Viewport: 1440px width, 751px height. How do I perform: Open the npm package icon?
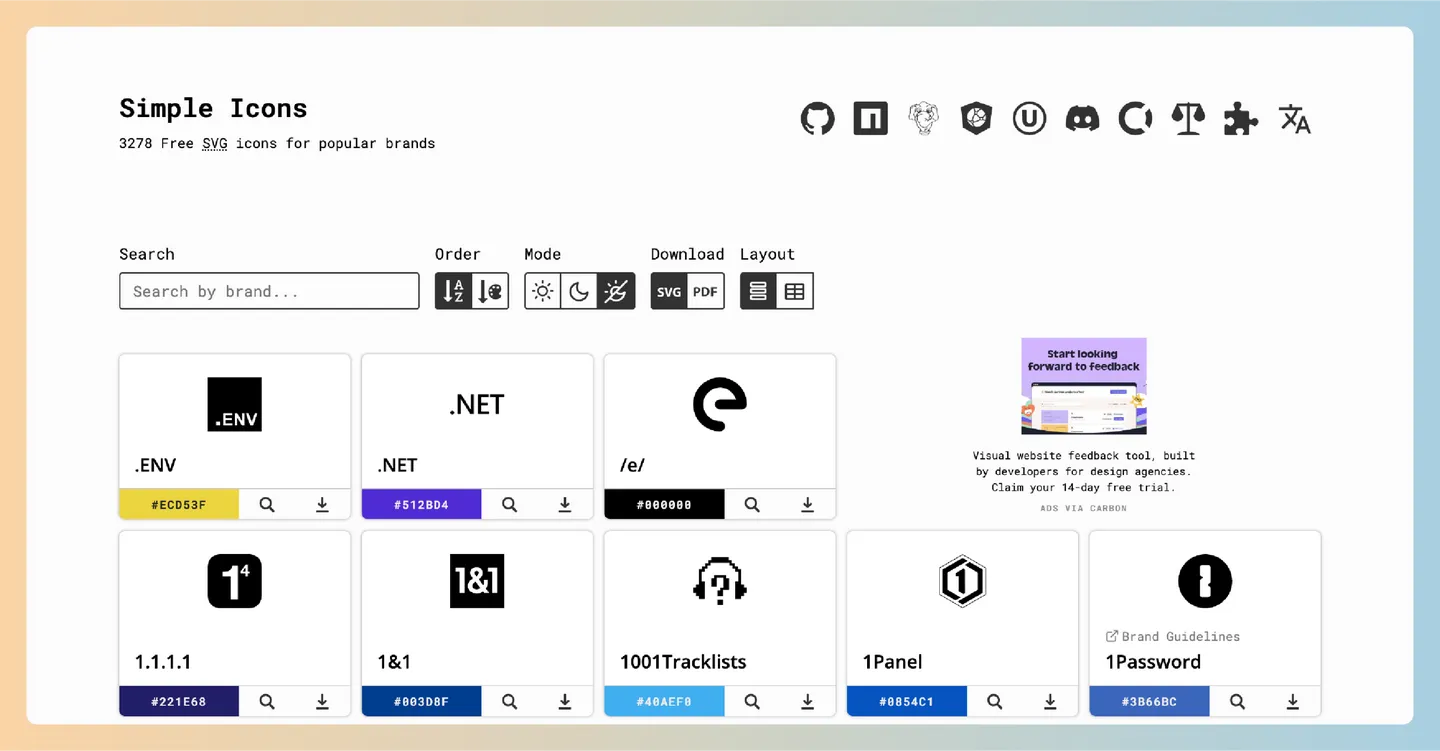[x=870, y=119]
